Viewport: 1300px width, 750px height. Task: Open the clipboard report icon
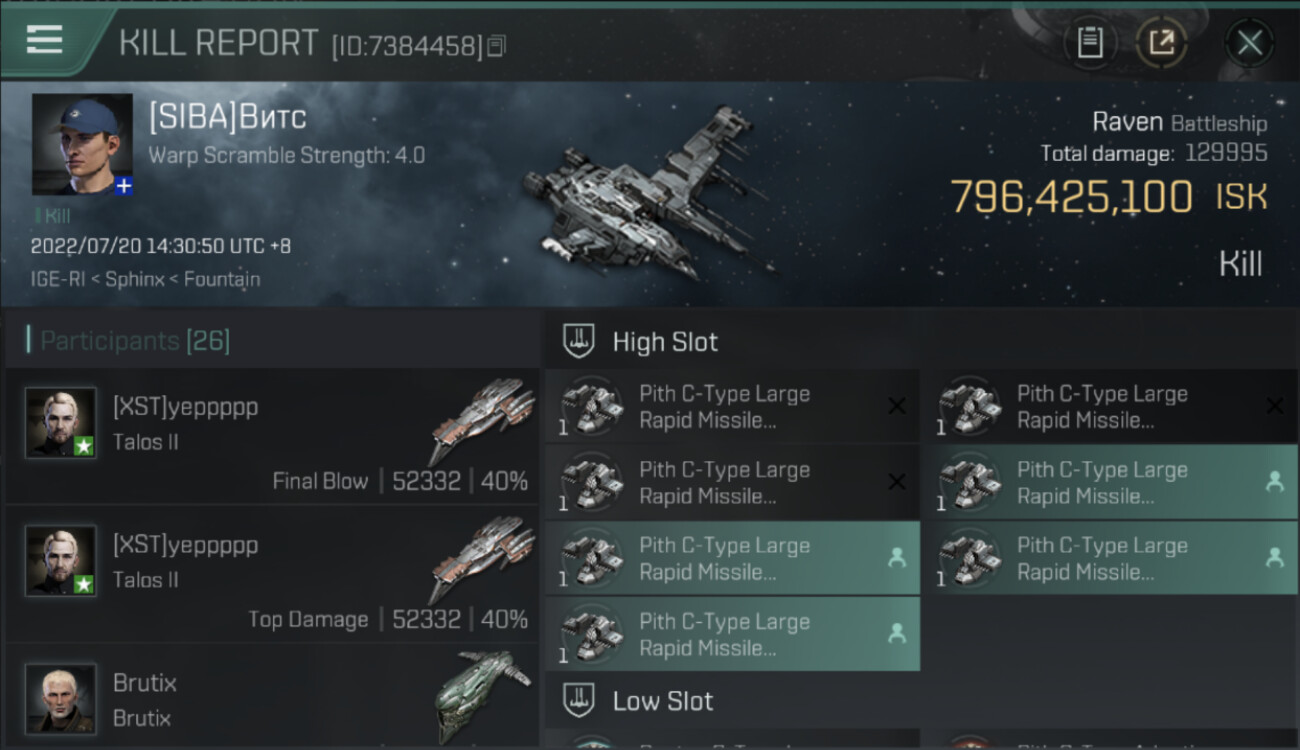pos(1090,43)
